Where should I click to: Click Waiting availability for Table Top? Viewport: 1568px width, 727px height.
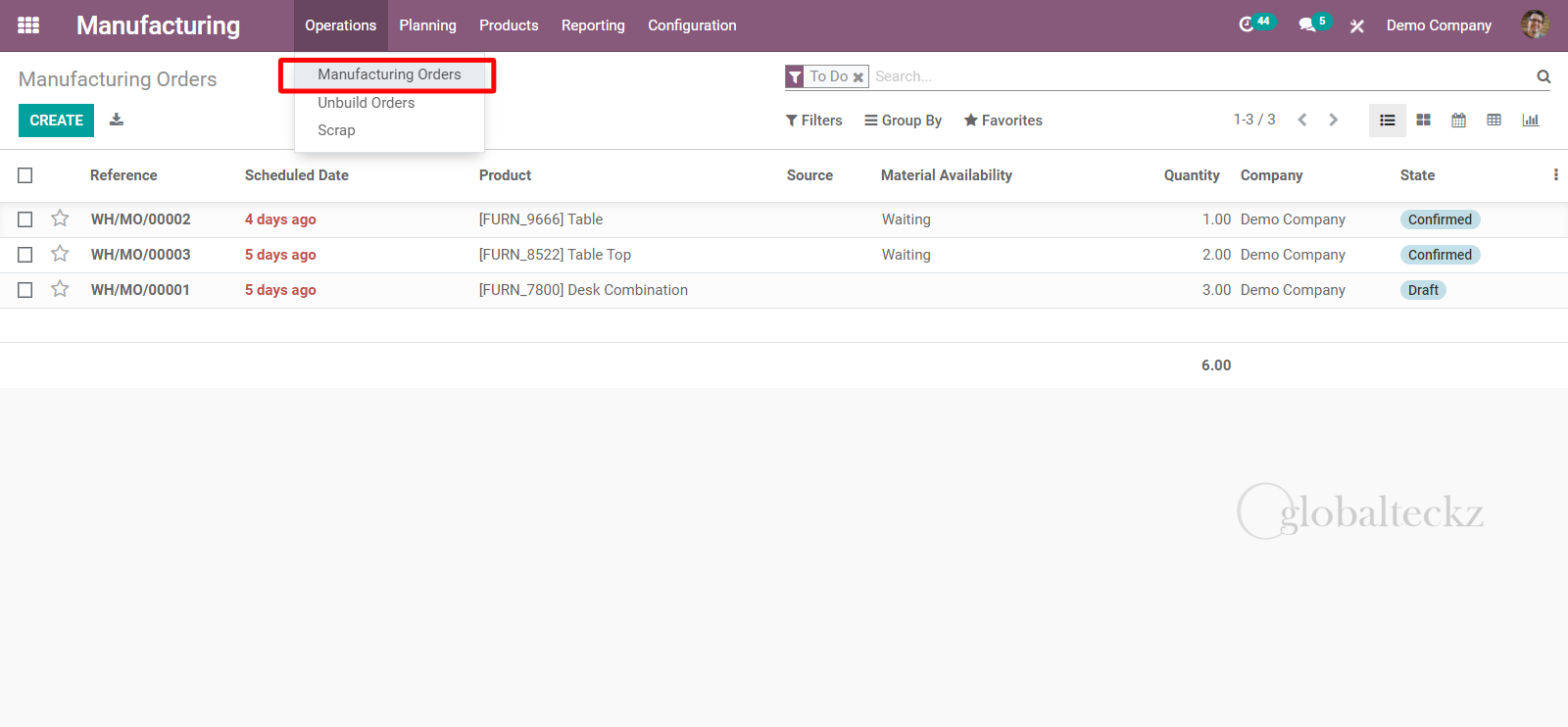[906, 255]
